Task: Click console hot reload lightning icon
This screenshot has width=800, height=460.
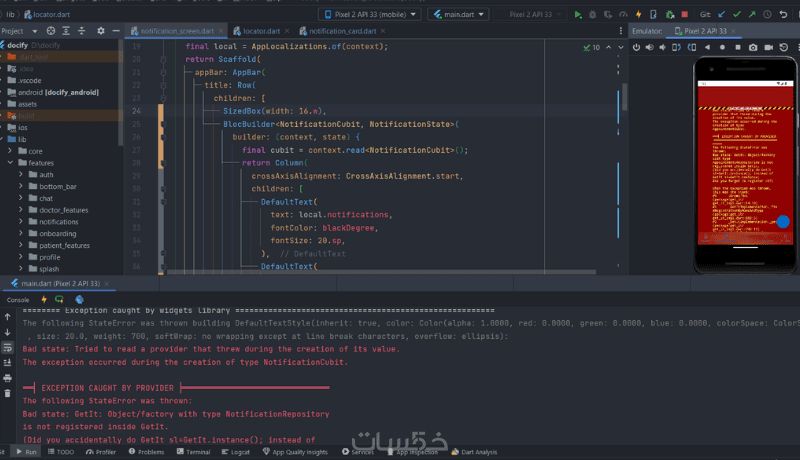Action: (44, 299)
